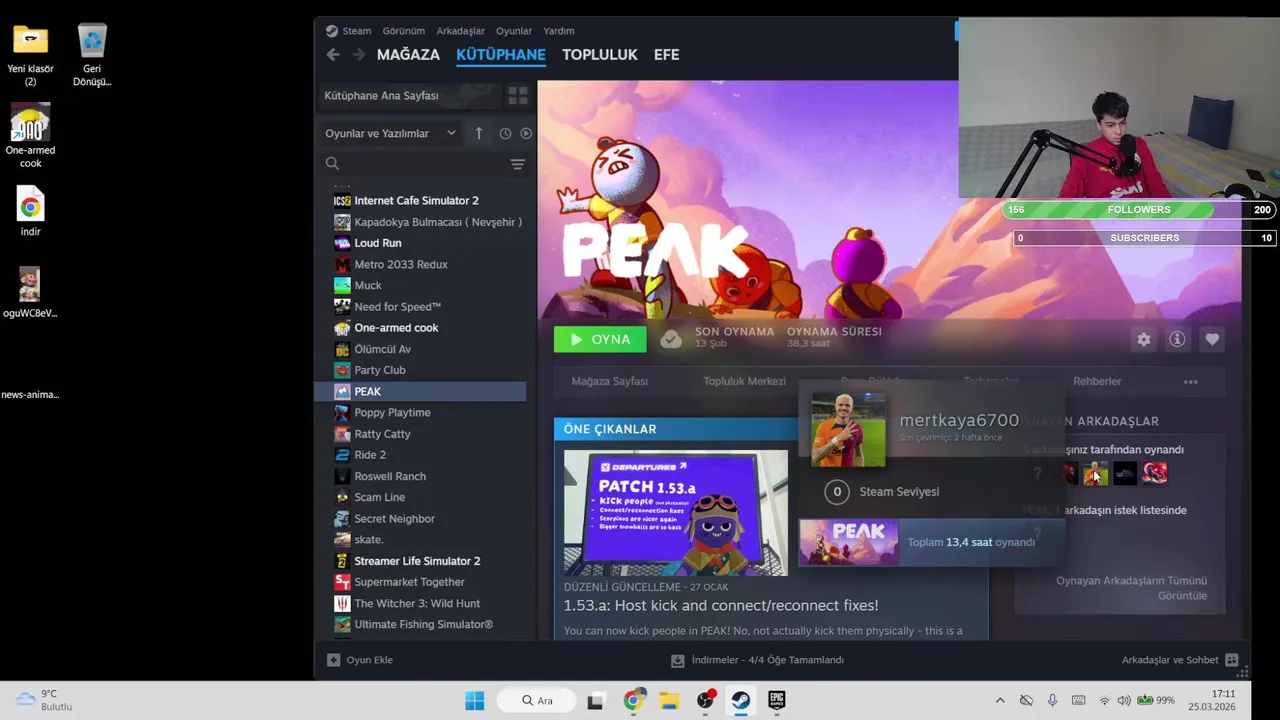The height and width of the screenshot is (720, 1280).
Task: Click the PATCH 1.53.a news thumbnail
Action: [676, 513]
